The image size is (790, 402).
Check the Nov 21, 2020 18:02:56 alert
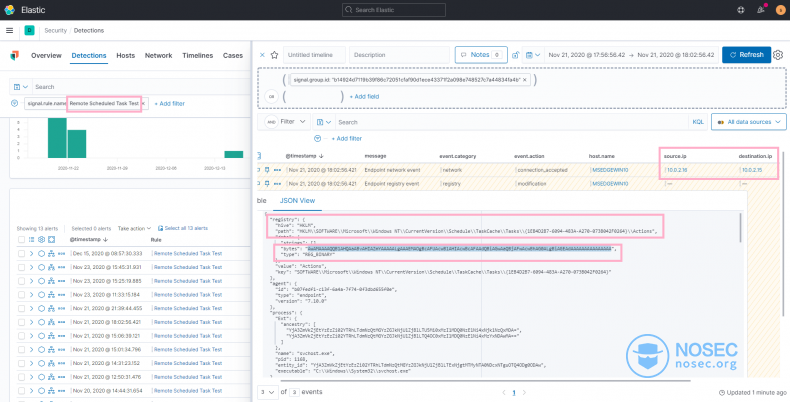[21, 322]
